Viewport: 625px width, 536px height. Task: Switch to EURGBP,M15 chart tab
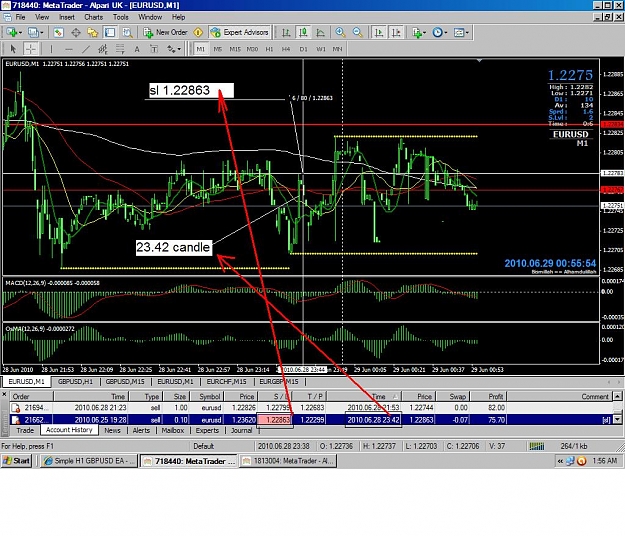click(x=279, y=382)
